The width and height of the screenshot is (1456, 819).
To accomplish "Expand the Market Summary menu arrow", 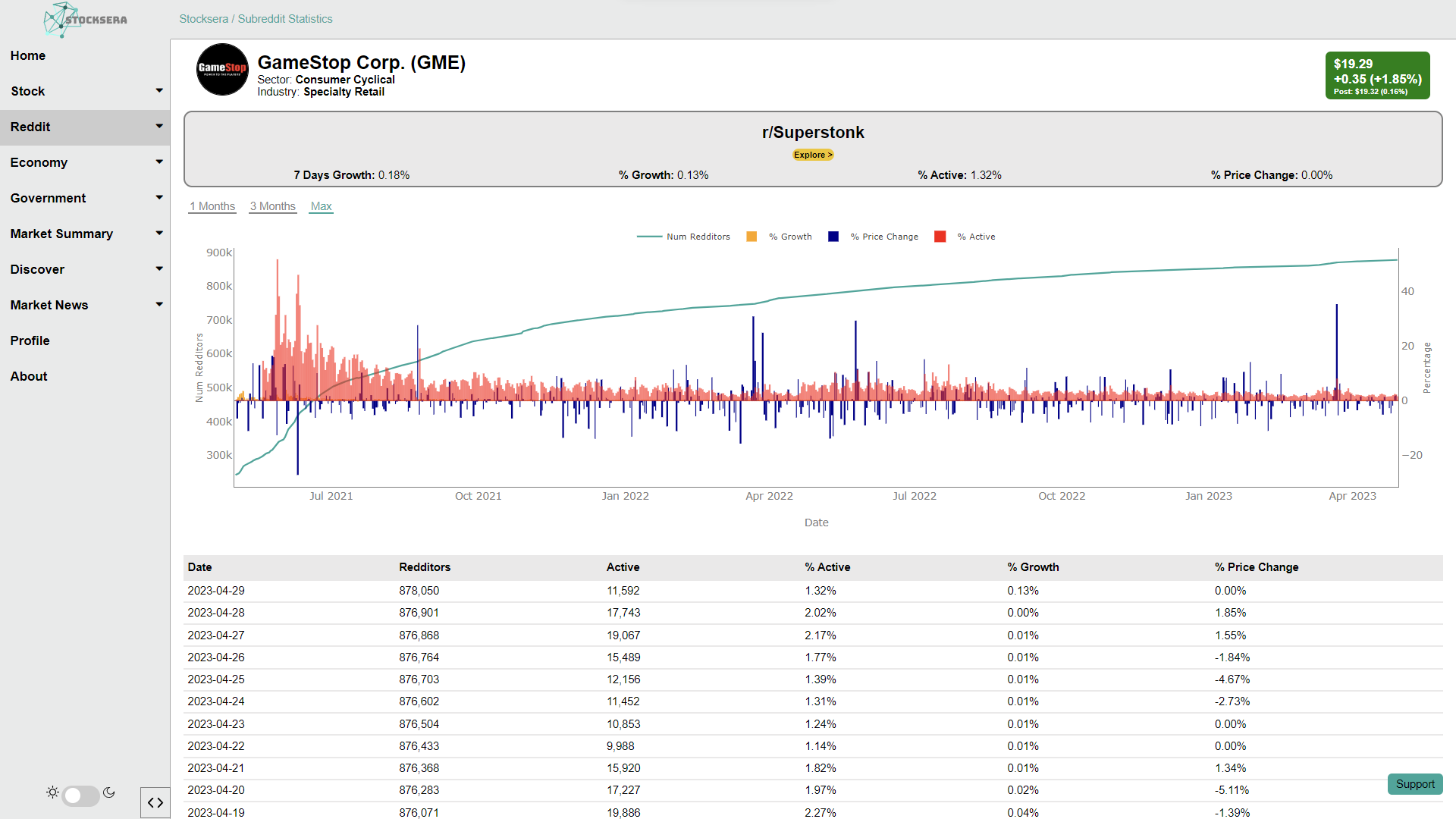I will [x=158, y=234].
